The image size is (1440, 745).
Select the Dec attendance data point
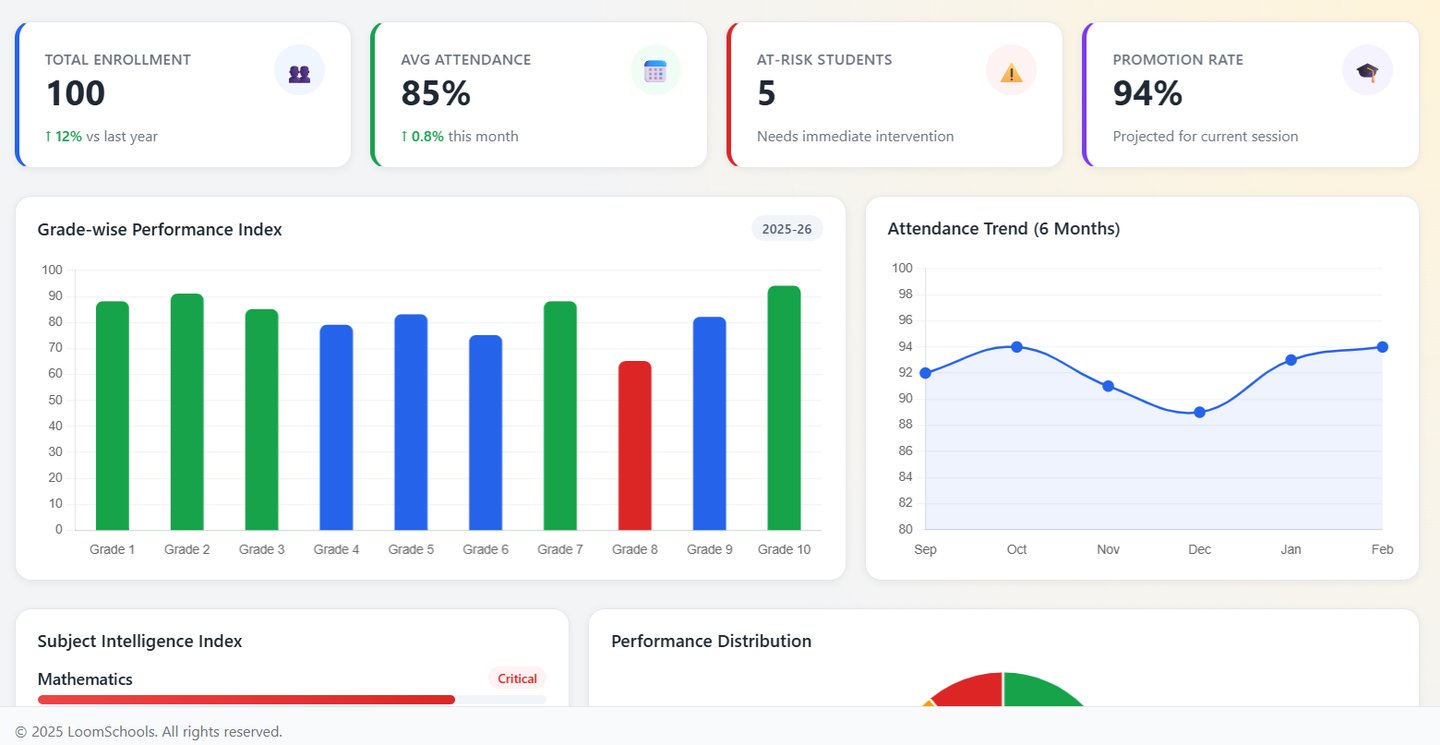(x=1200, y=412)
